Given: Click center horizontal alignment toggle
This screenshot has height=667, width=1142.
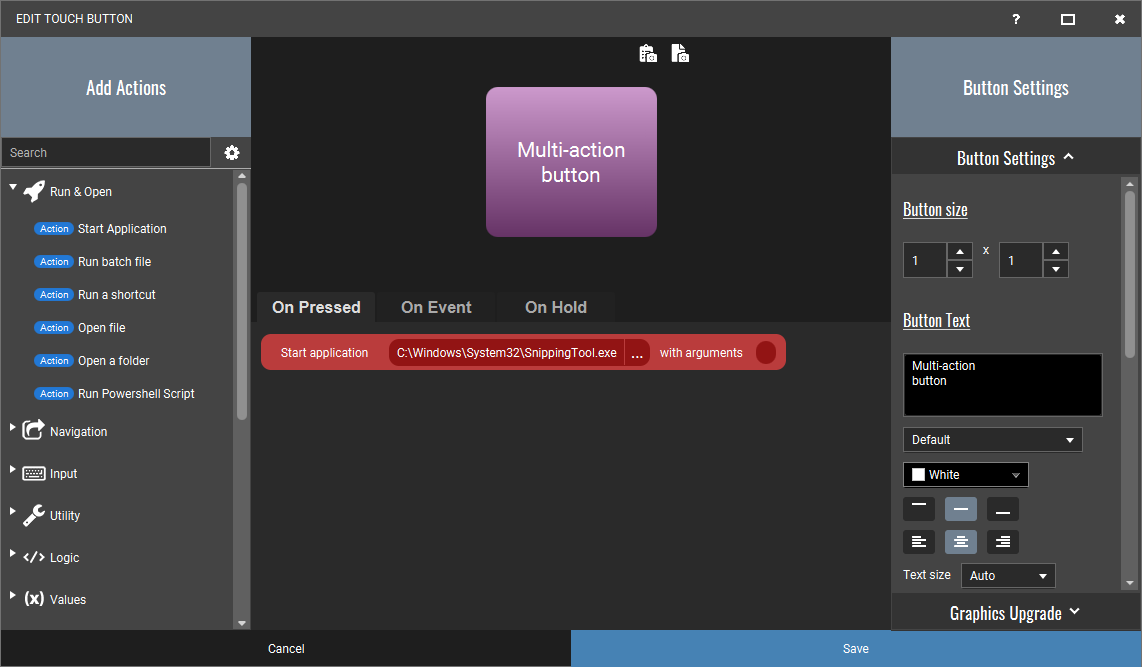Looking at the screenshot, I should [x=960, y=541].
